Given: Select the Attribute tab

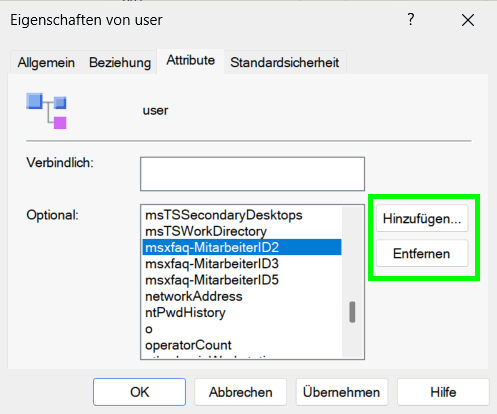Looking at the screenshot, I should pyautogui.click(x=191, y=61).
